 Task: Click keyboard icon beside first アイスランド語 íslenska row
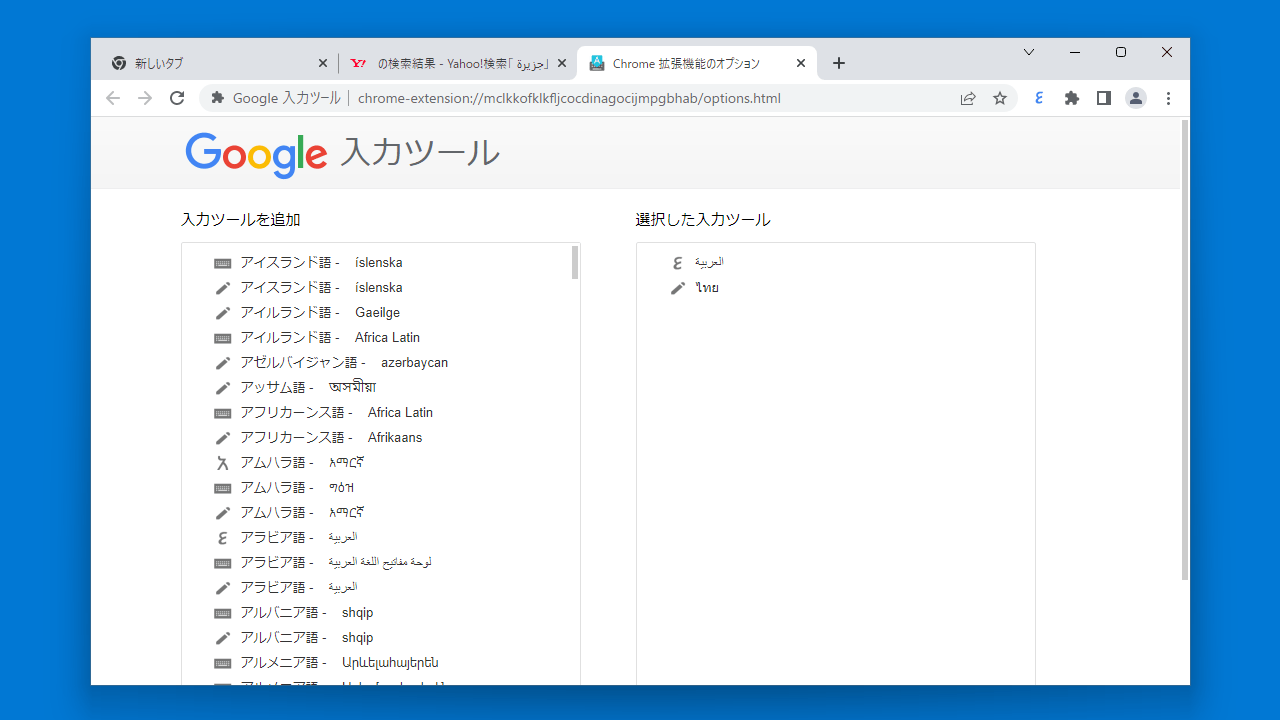(223, 263)
